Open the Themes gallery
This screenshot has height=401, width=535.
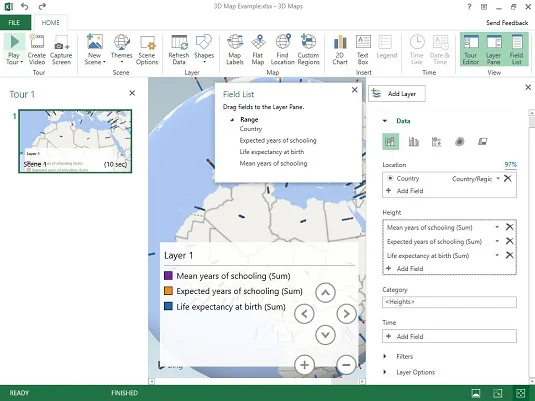121,49
